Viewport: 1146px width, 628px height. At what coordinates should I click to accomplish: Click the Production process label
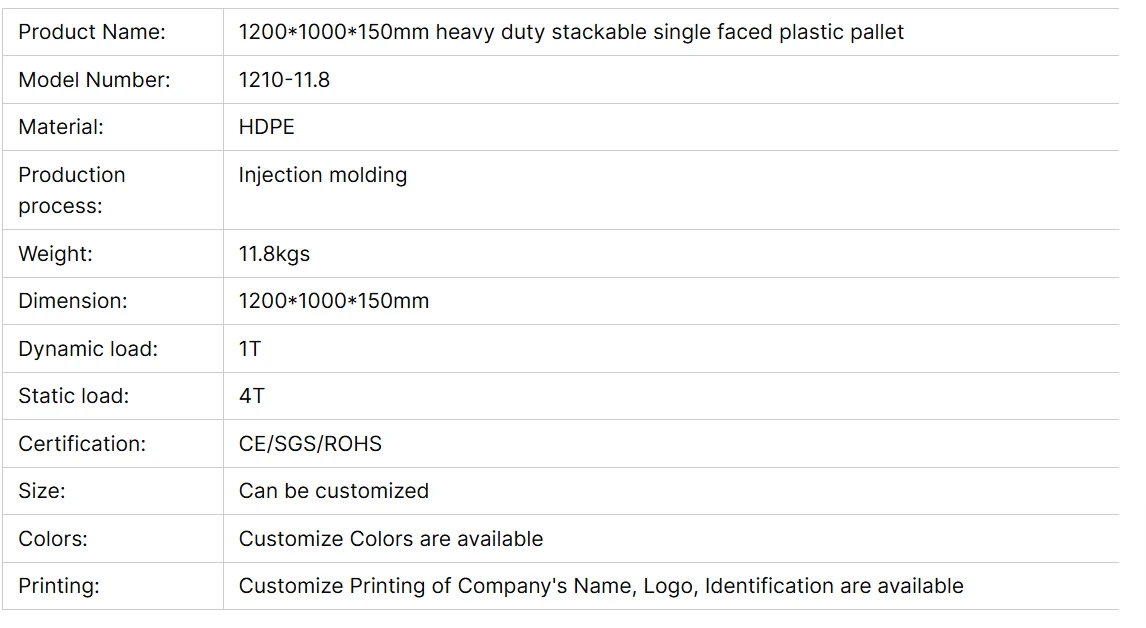[72, 190]
